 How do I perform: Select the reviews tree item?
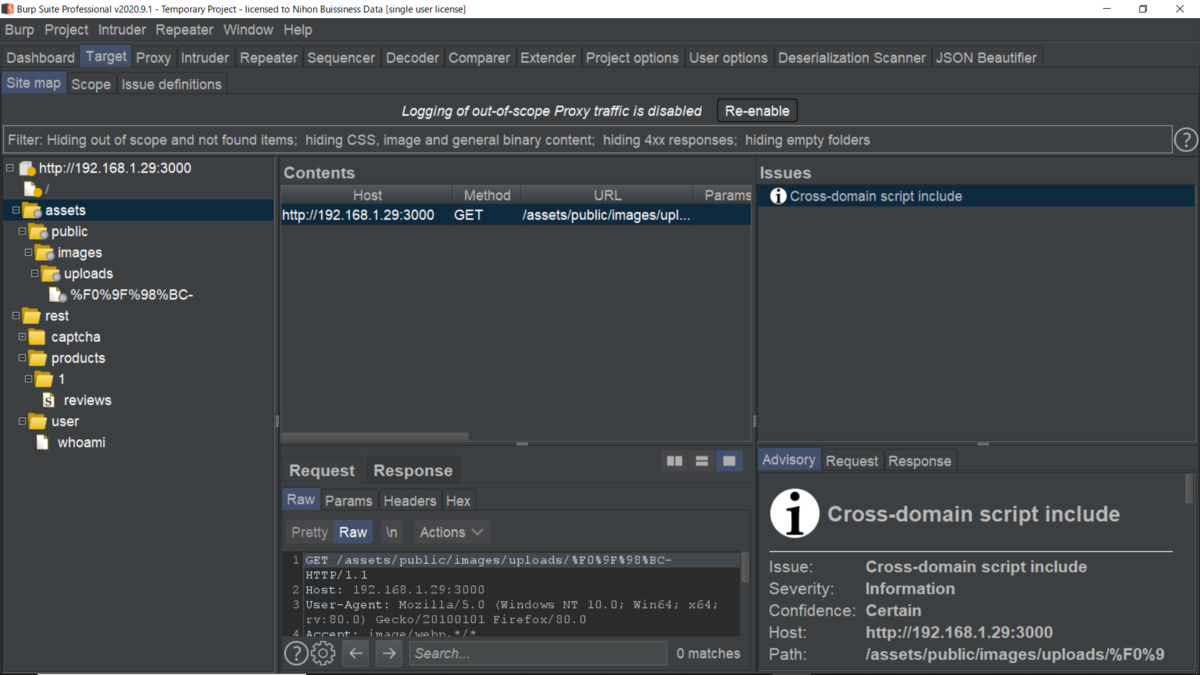click(88, 400)
